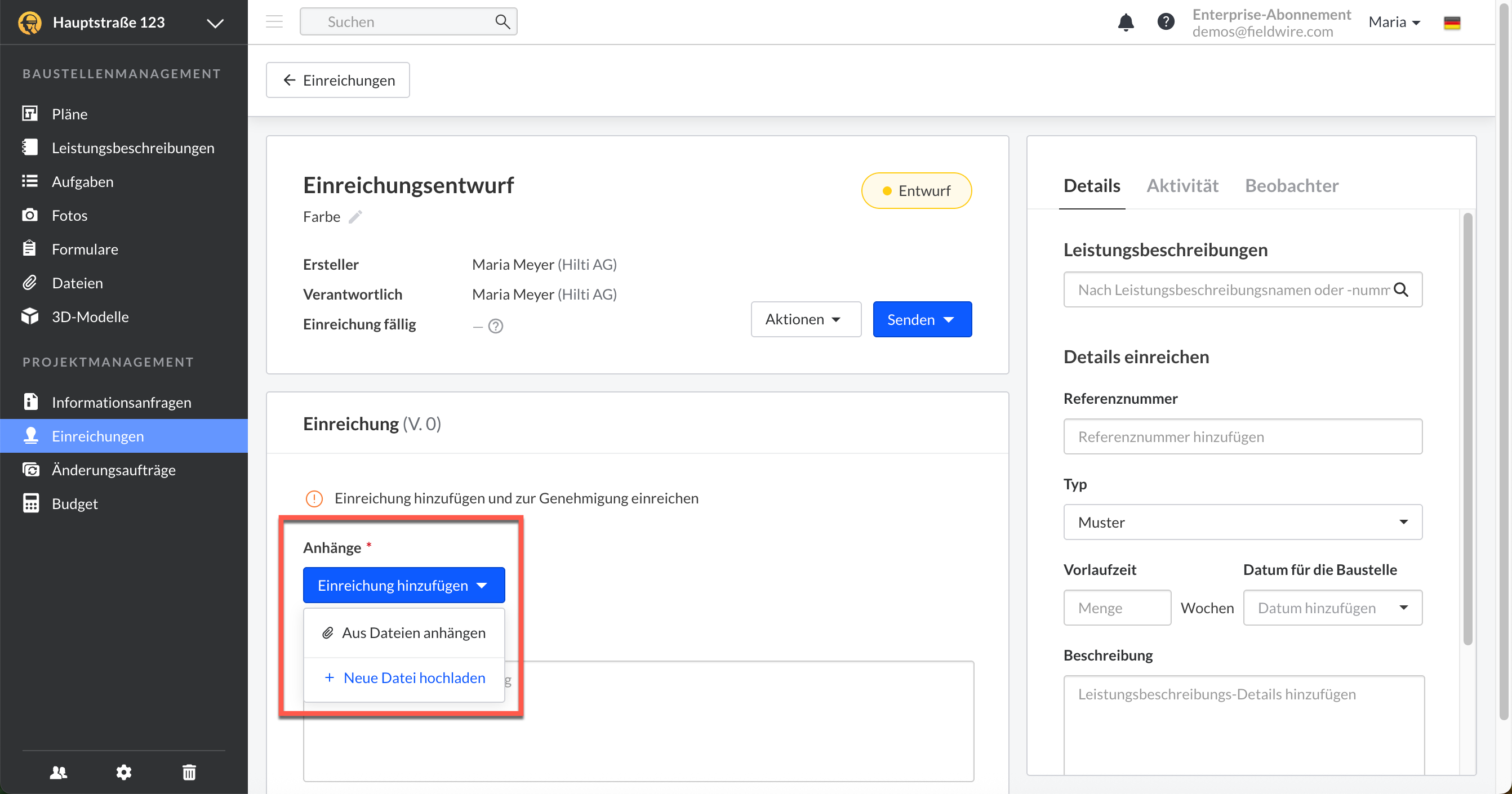Screen dimensions: 1512x794
Task: Open the trash bin icon in sidebar
Action: [x=188, y=771]
